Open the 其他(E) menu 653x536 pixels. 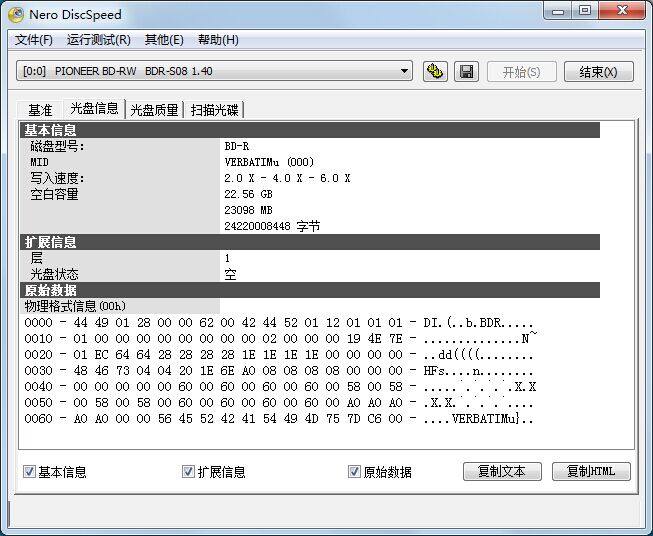[164, 40]
